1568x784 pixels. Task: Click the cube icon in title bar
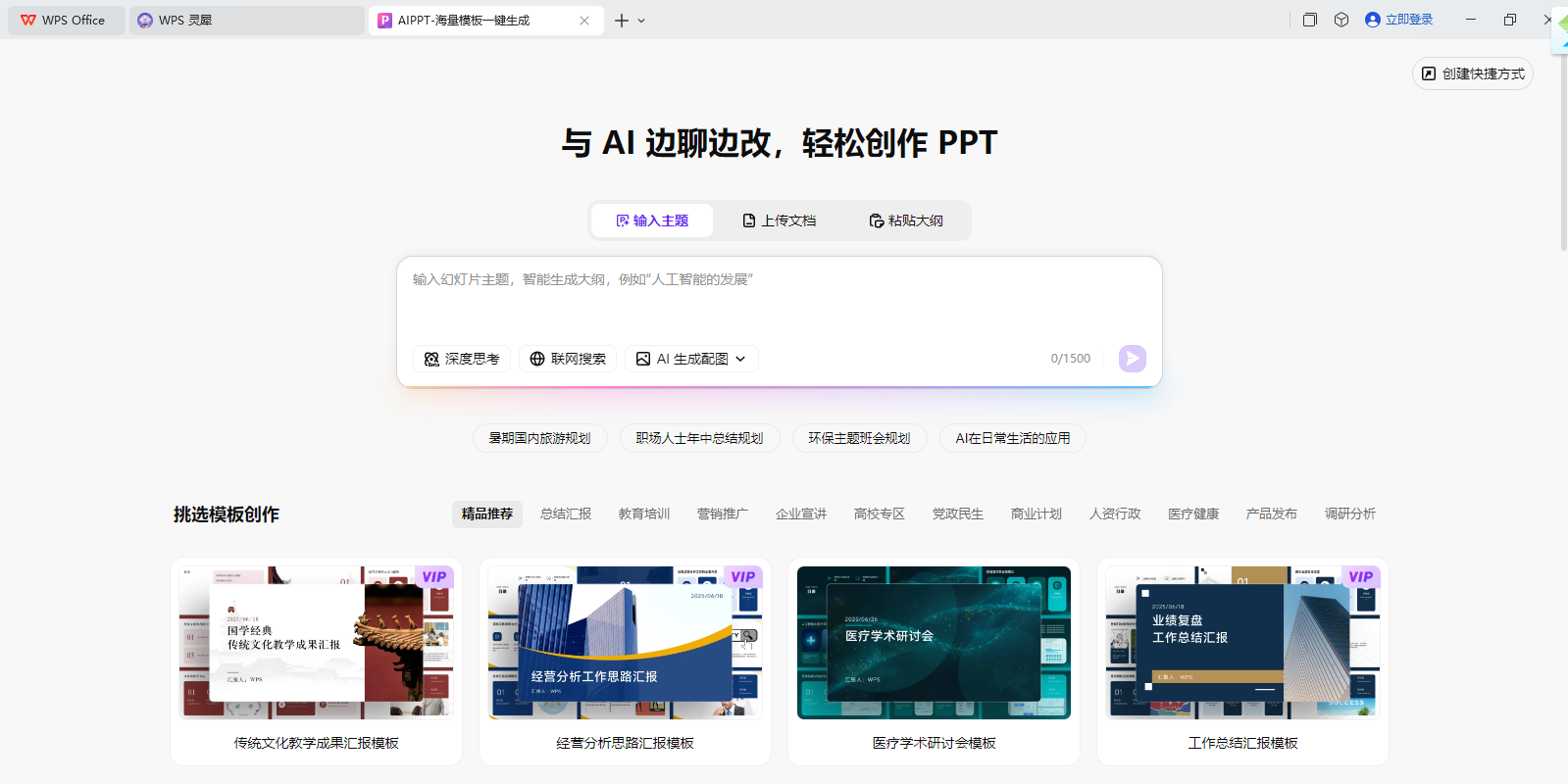[x=1341, y=20]
